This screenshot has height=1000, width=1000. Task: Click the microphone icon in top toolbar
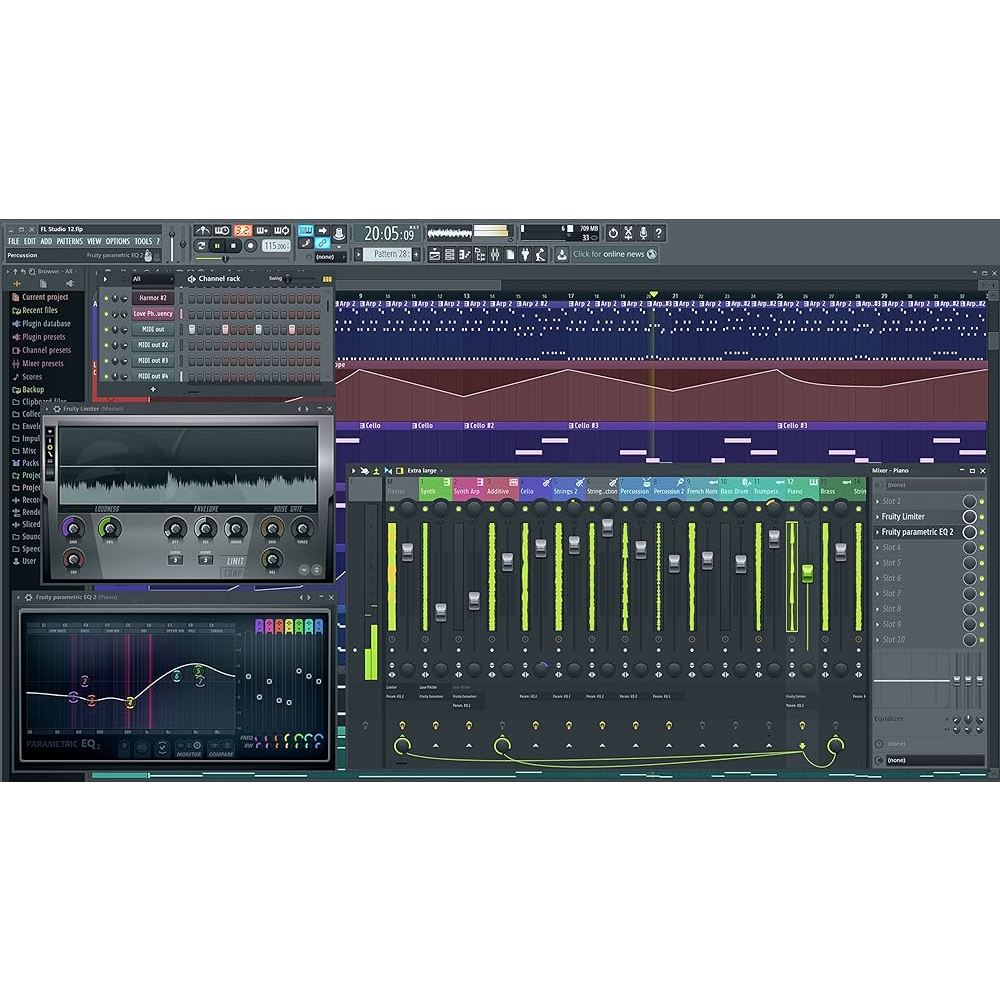click(643, 233)
